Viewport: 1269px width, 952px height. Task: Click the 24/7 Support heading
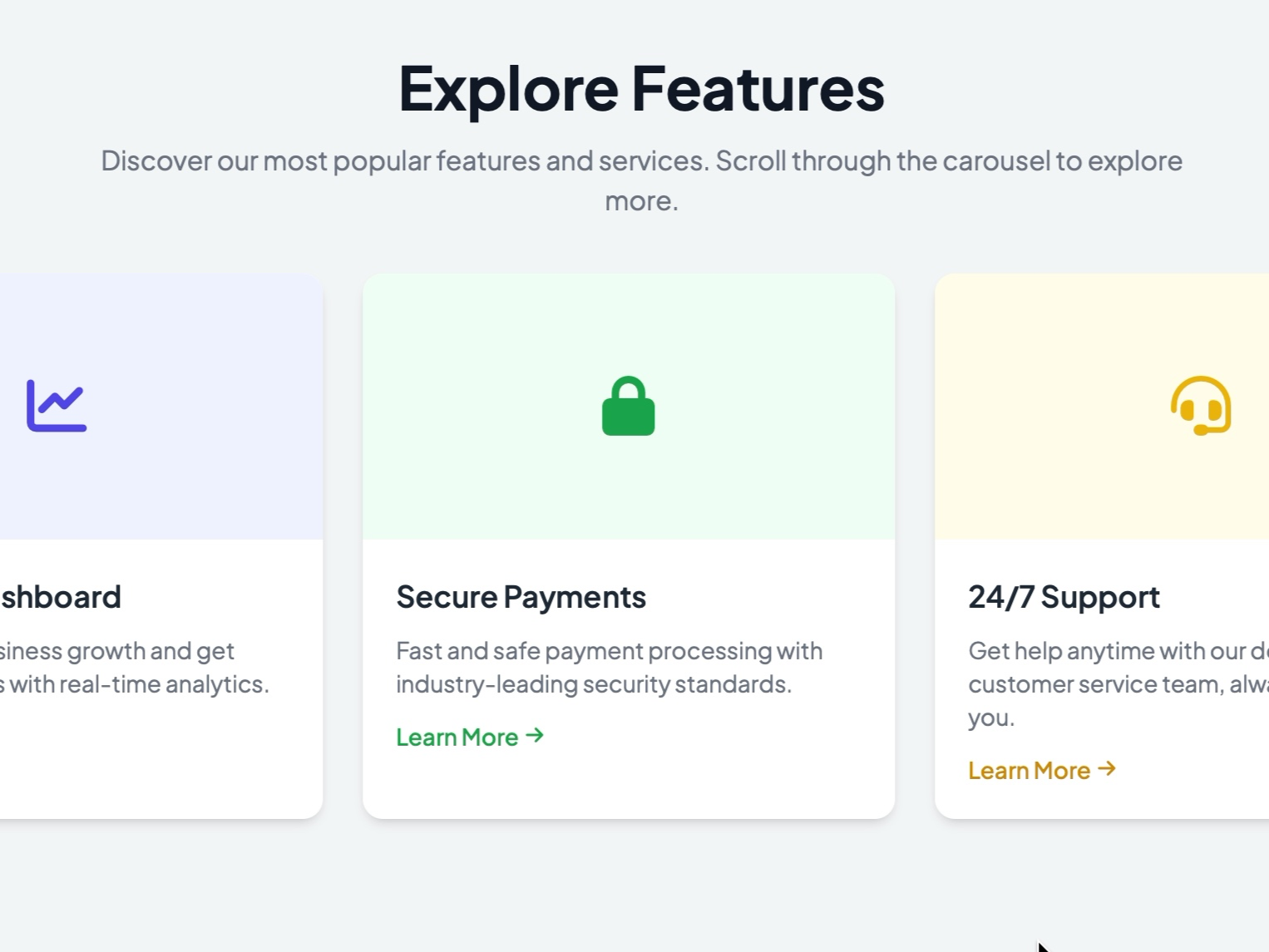pos(1064,596)
